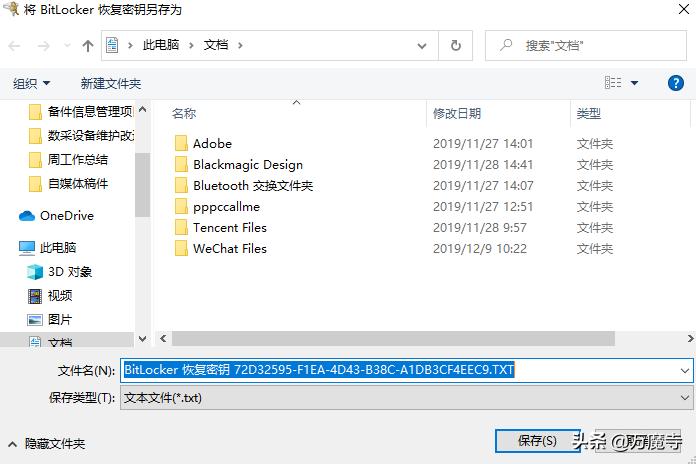Click the Blackmagic Design folder icon
Image resolution: width=696 pixels, height=464 pixels.
tap(181, 165)
